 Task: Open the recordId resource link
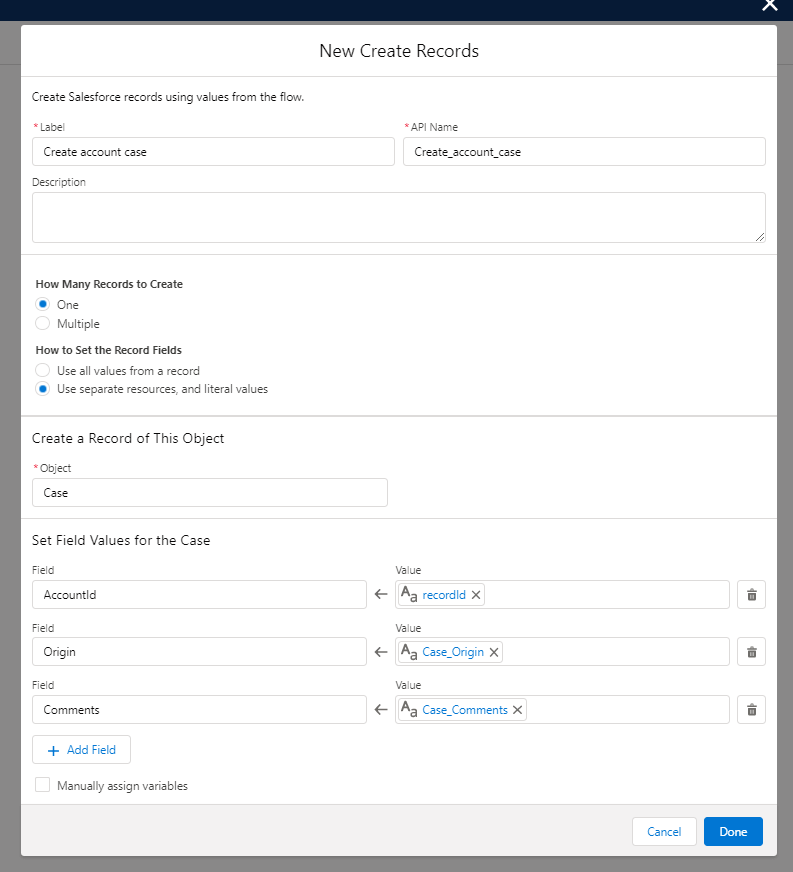(442, 594)
